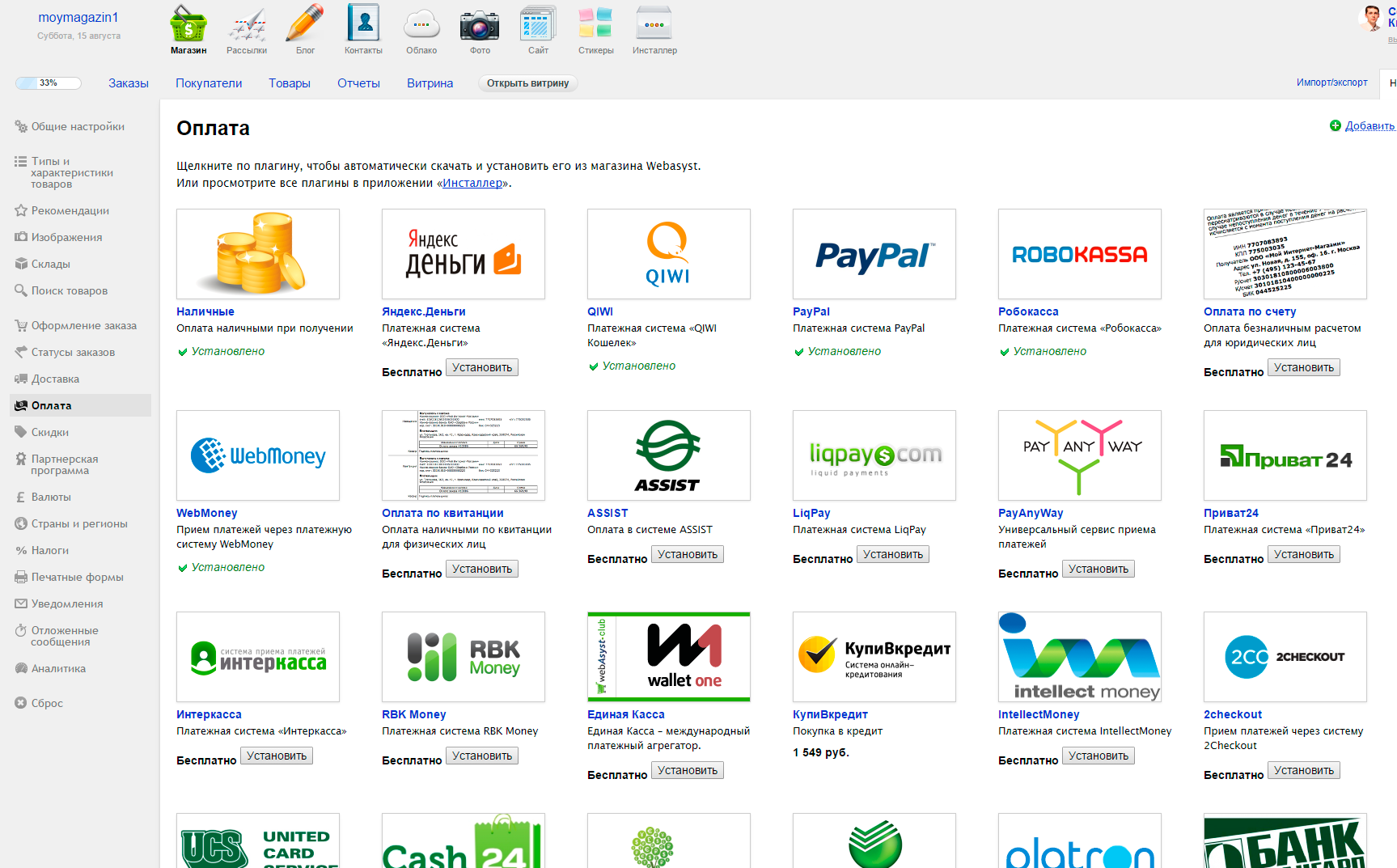Click the 33% setup progress bar

(49, 83)
